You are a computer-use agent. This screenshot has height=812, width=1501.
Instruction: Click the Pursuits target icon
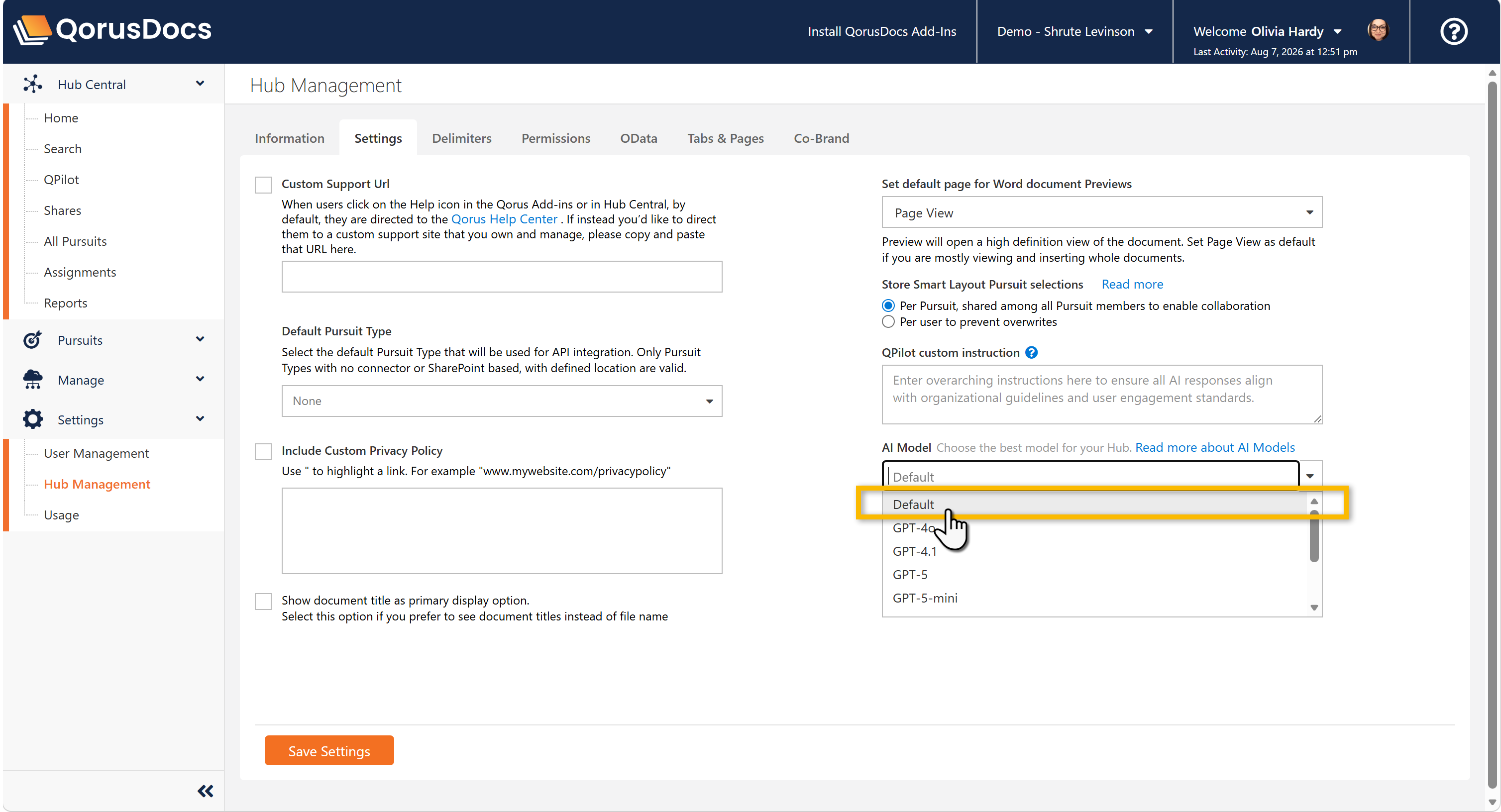[33, 340]
